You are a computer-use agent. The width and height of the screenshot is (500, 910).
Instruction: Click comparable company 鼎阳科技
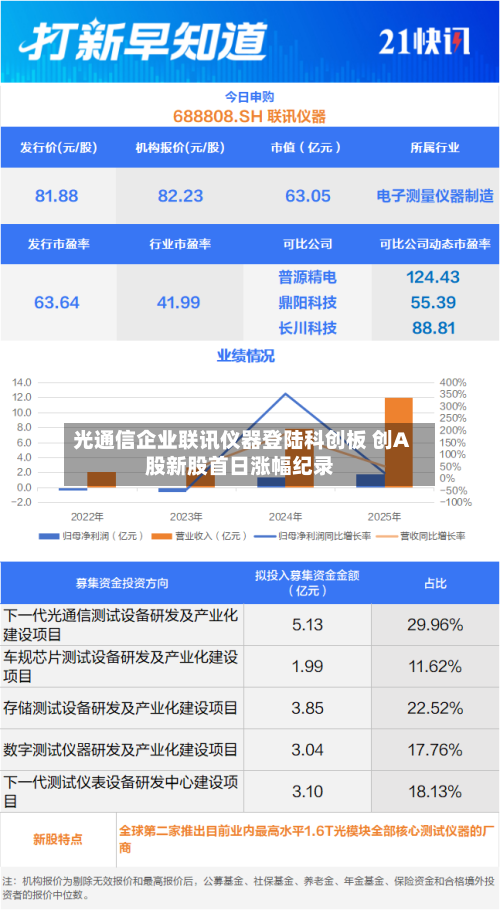(x=307, y=302)
